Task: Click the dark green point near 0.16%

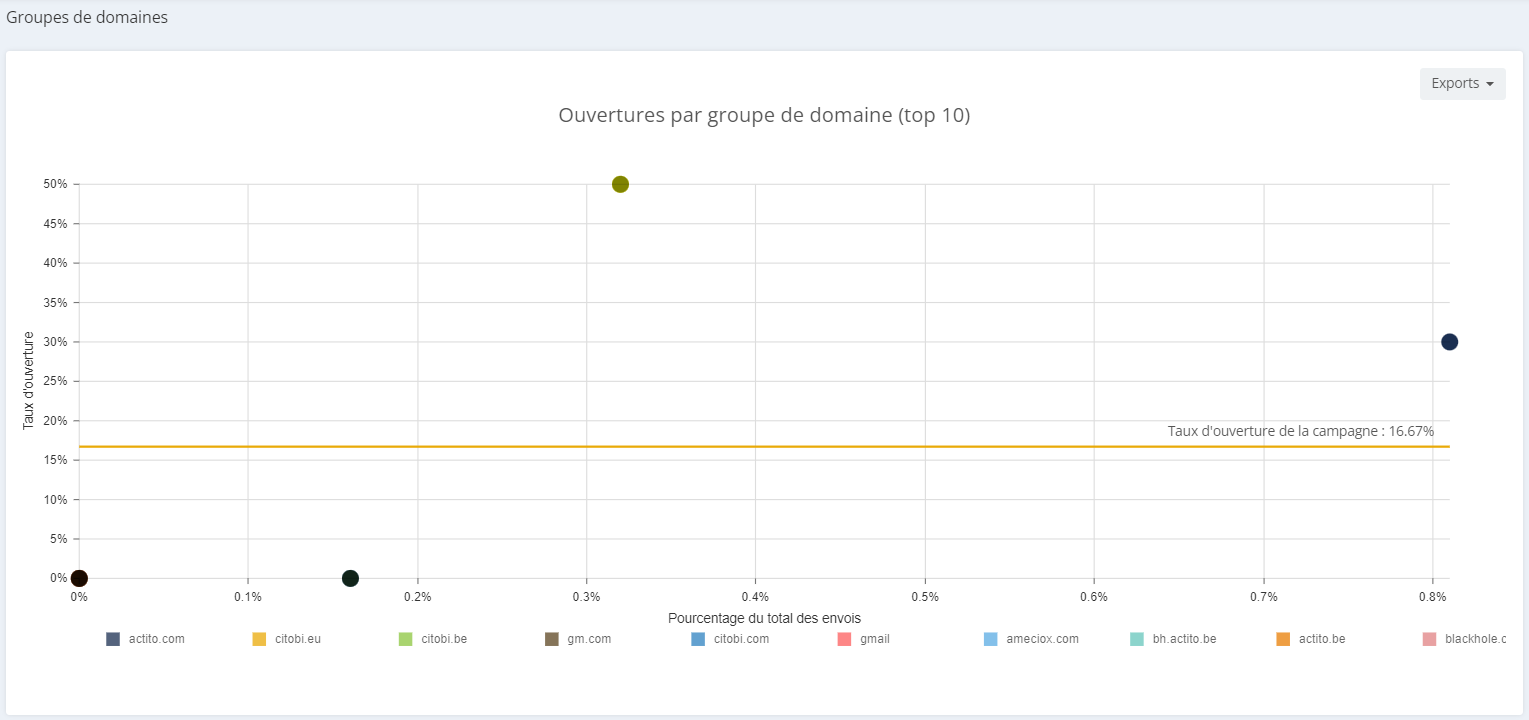Action: point(350,578)
